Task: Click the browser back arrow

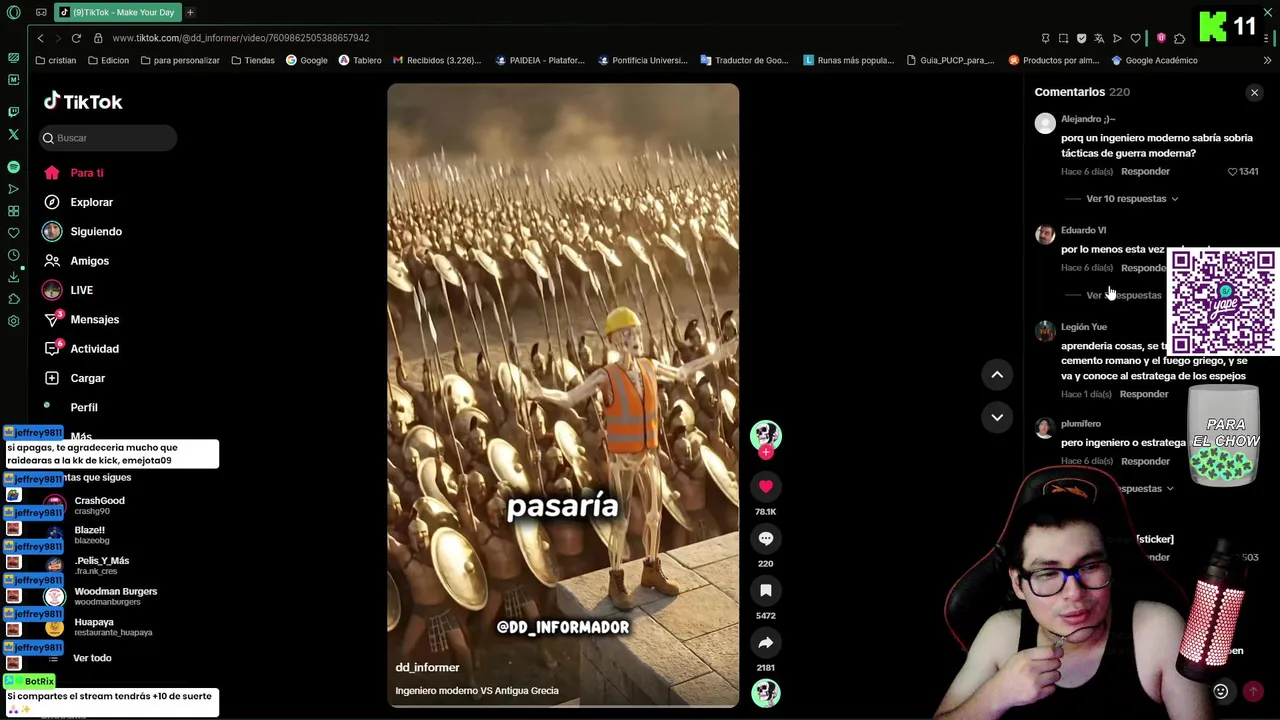Action: [41, 38]
